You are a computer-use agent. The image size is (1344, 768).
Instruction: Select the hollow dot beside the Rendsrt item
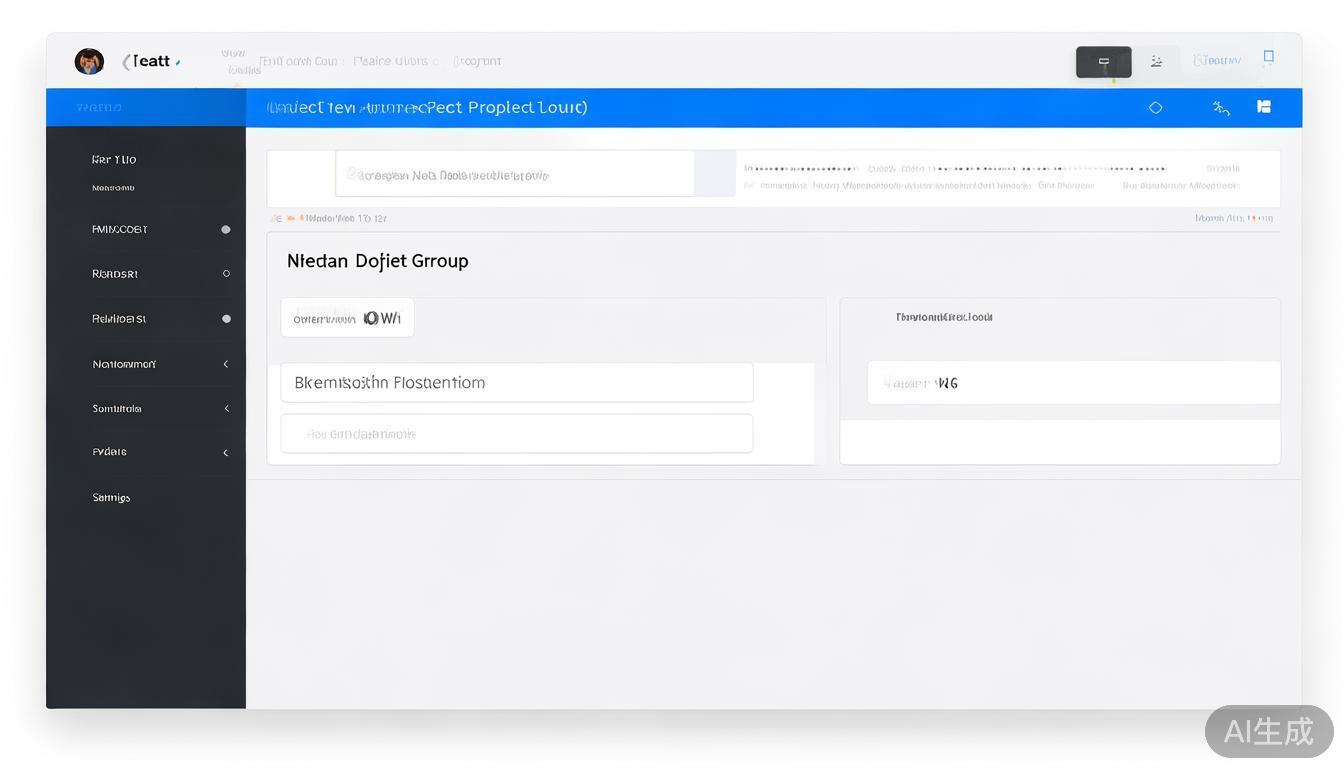coord(226,273)
